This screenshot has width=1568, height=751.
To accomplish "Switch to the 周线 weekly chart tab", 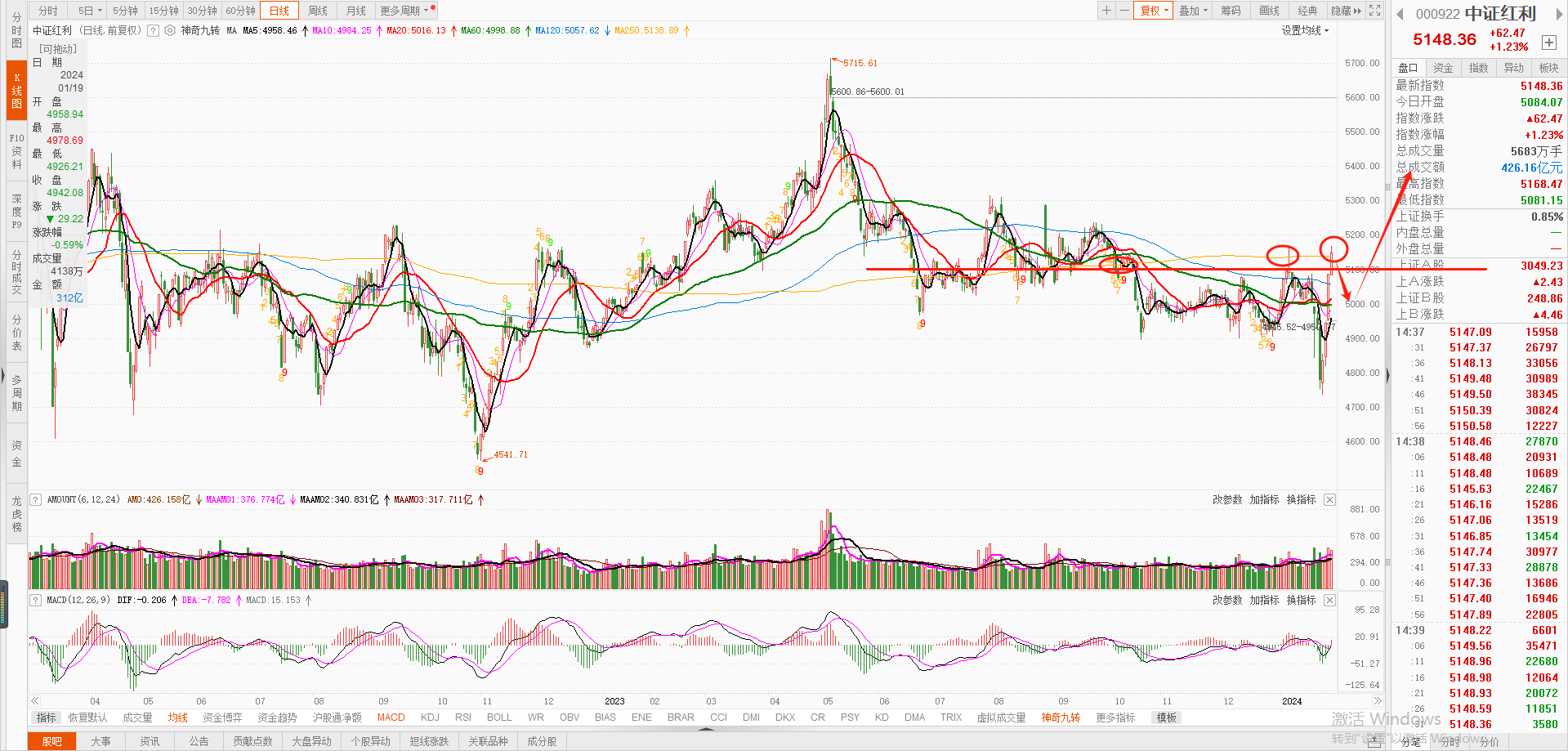I will click(318, 11).
